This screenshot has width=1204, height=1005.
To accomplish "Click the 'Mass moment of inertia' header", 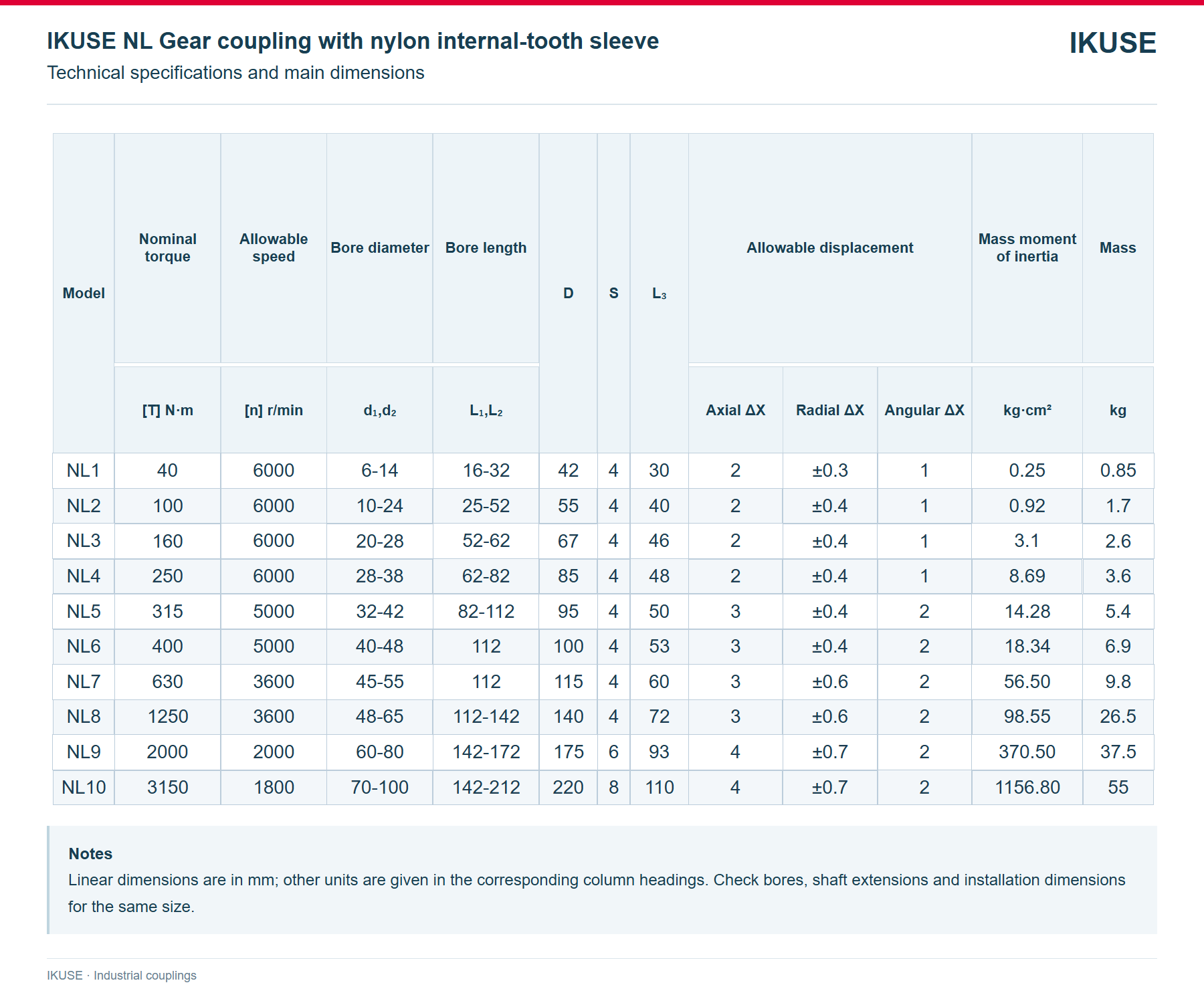I will [1027, 247].
